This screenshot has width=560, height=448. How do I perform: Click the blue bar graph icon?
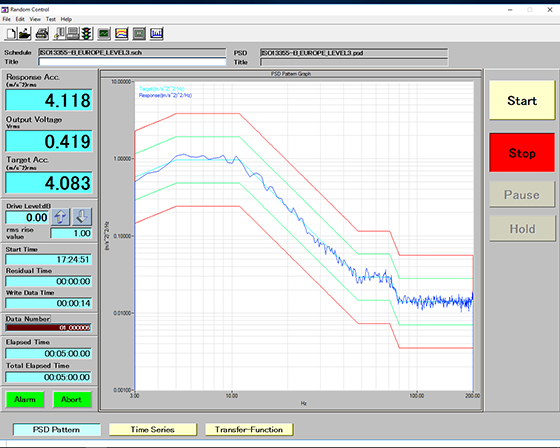coord(156,34)
